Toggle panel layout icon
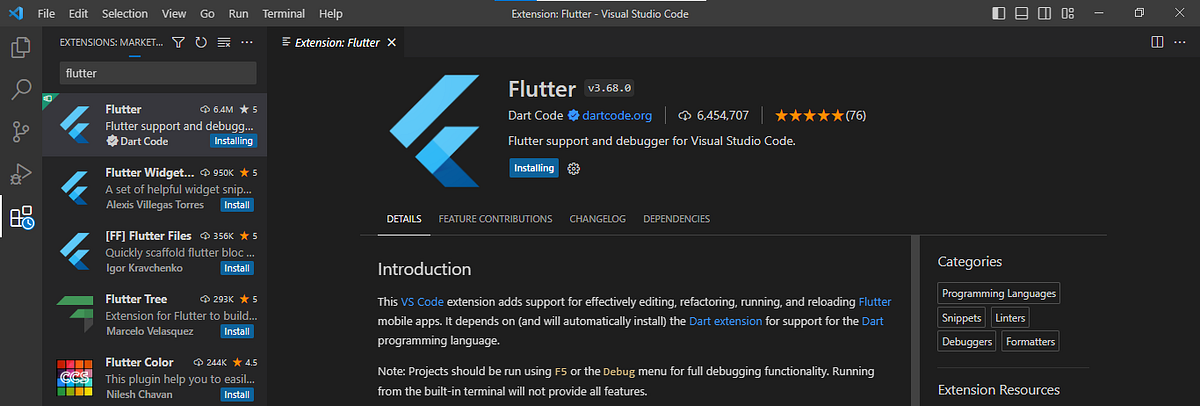Image resolution: width=1200 pixels, height=406 pixels. (x=1021, y=14)
